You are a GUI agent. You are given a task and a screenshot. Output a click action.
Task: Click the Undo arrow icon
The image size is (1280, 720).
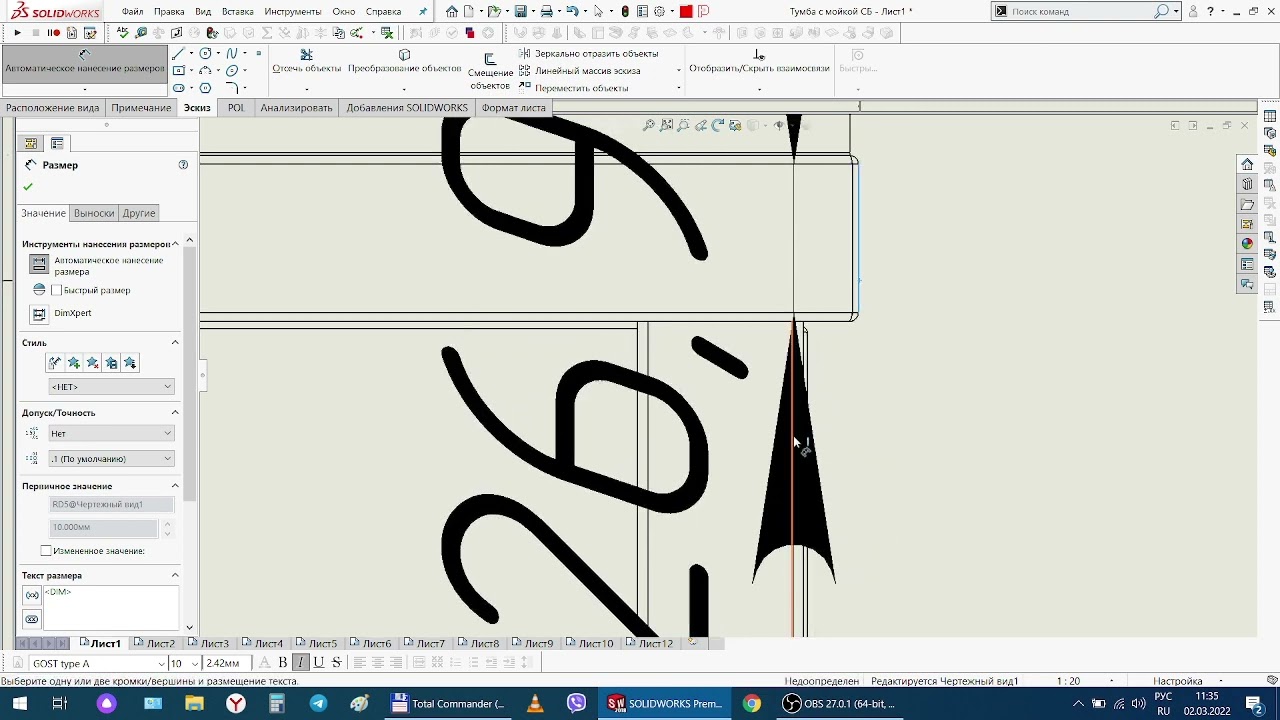pos(572,12)
